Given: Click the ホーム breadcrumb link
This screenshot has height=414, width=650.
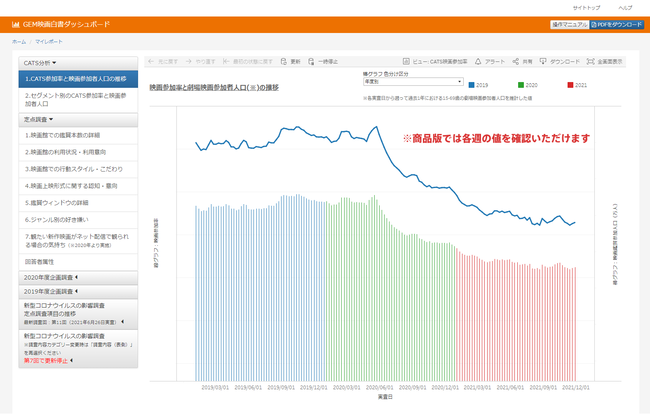Looking at the screenshot, I should (x=19, y=43).
